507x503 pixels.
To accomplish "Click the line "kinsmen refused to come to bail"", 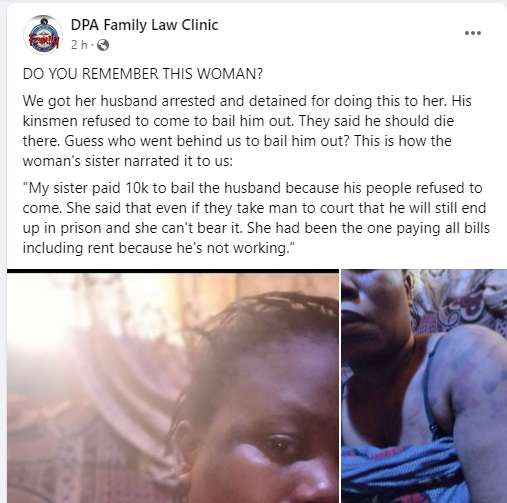I will click(x=238, y=121).
